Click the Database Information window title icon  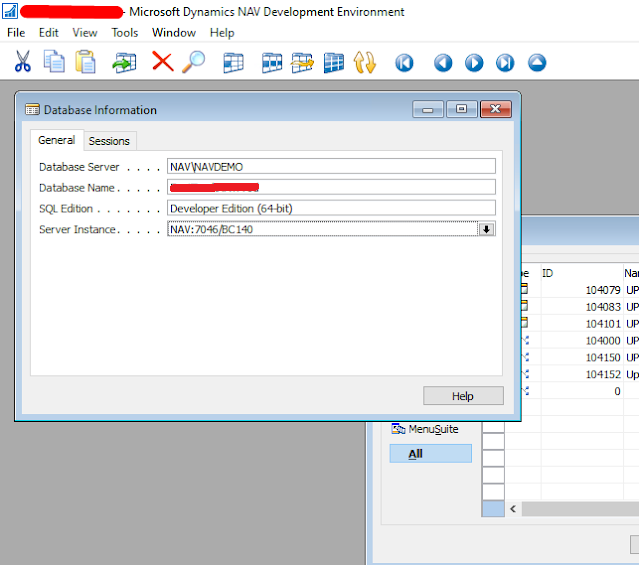click(32, 110)
